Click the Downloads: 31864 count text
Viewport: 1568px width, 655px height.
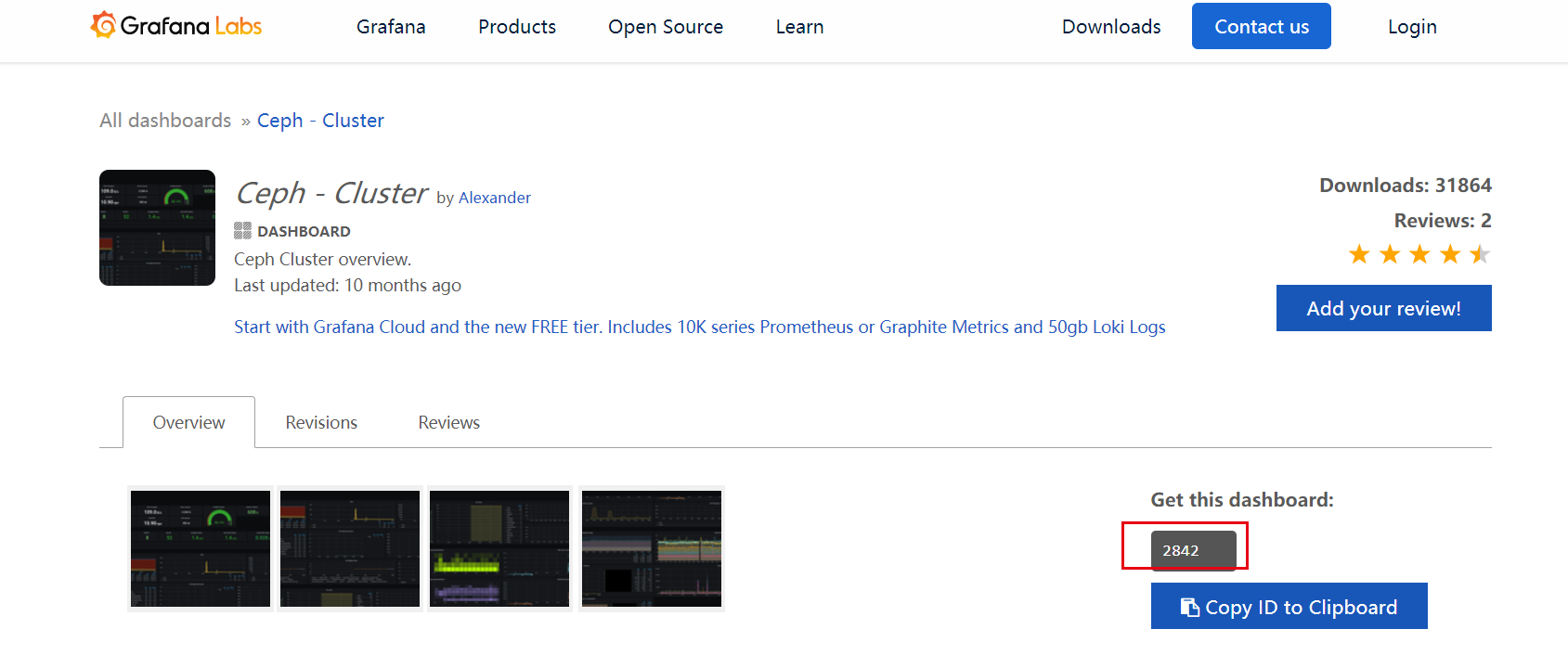pos(1406,186)
